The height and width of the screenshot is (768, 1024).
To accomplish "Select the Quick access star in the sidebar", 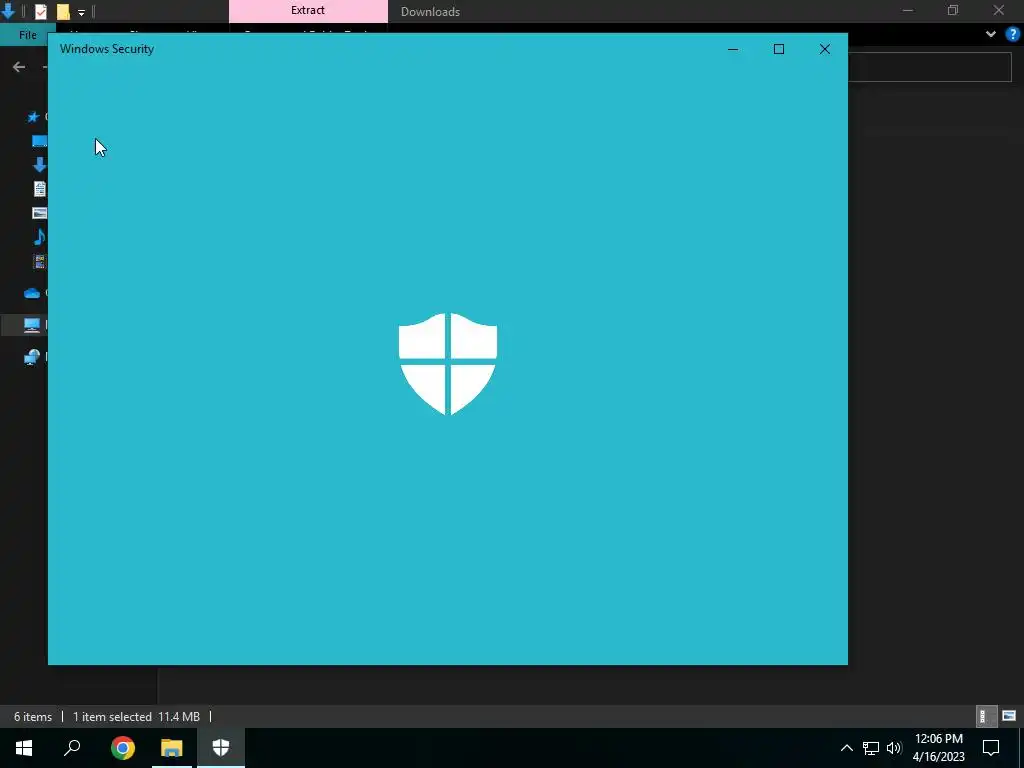I will 33,117.
